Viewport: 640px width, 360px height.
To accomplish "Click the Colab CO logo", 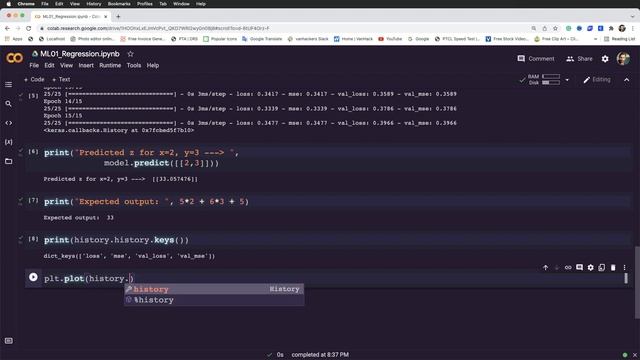I will (15, 58).
